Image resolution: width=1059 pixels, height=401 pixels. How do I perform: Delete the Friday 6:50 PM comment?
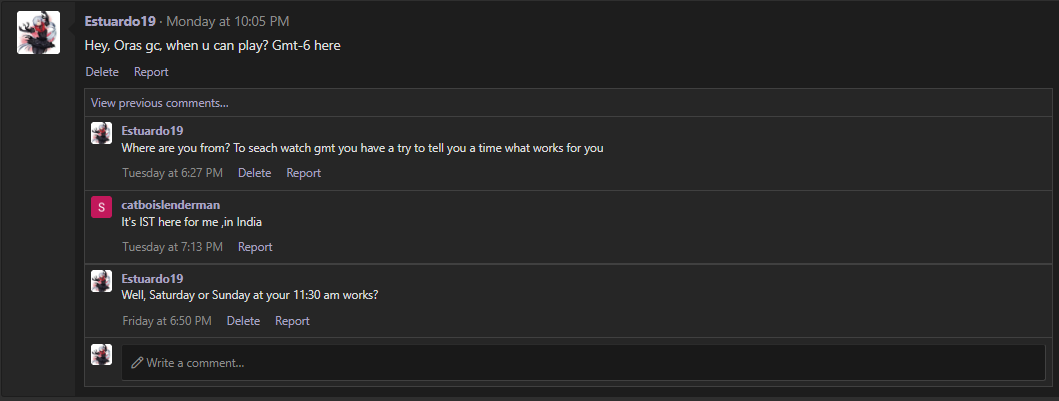pyautogui.click(x=243, y=321)
